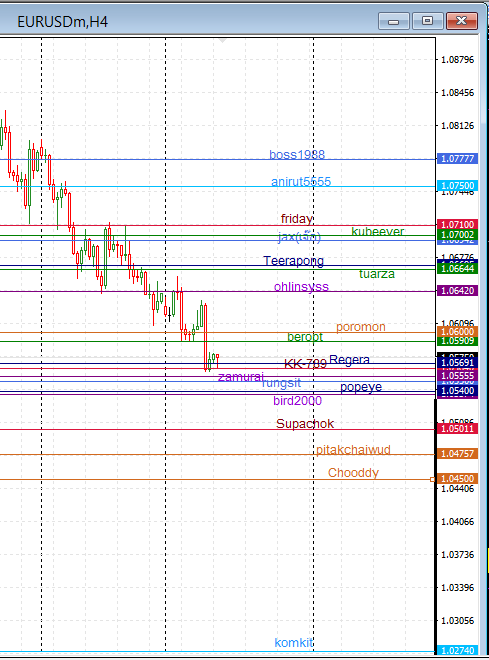Click the 1.05555 price tag
489x660 pixels.
(x=457, y=376)
